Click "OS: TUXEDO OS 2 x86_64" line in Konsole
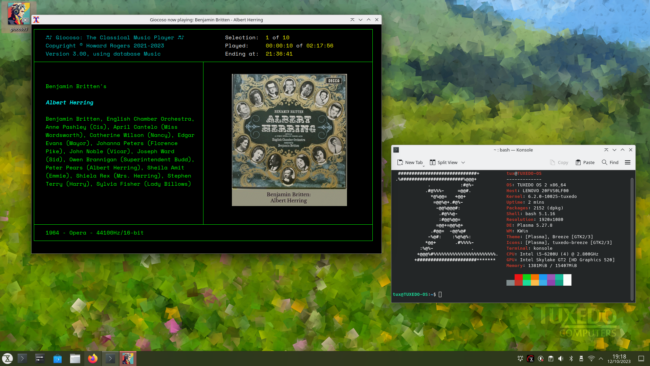650x366 pixels. 536,185
